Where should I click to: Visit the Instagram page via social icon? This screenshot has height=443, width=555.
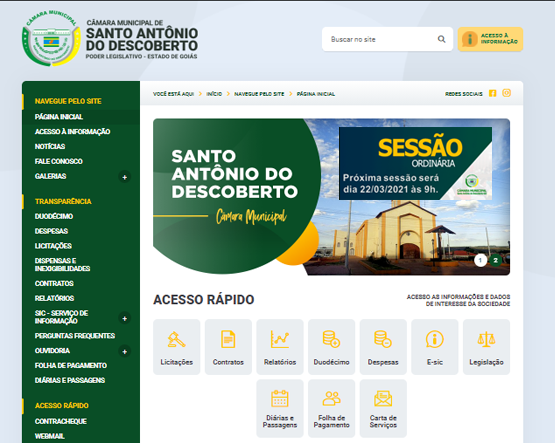tap(507, 93)
